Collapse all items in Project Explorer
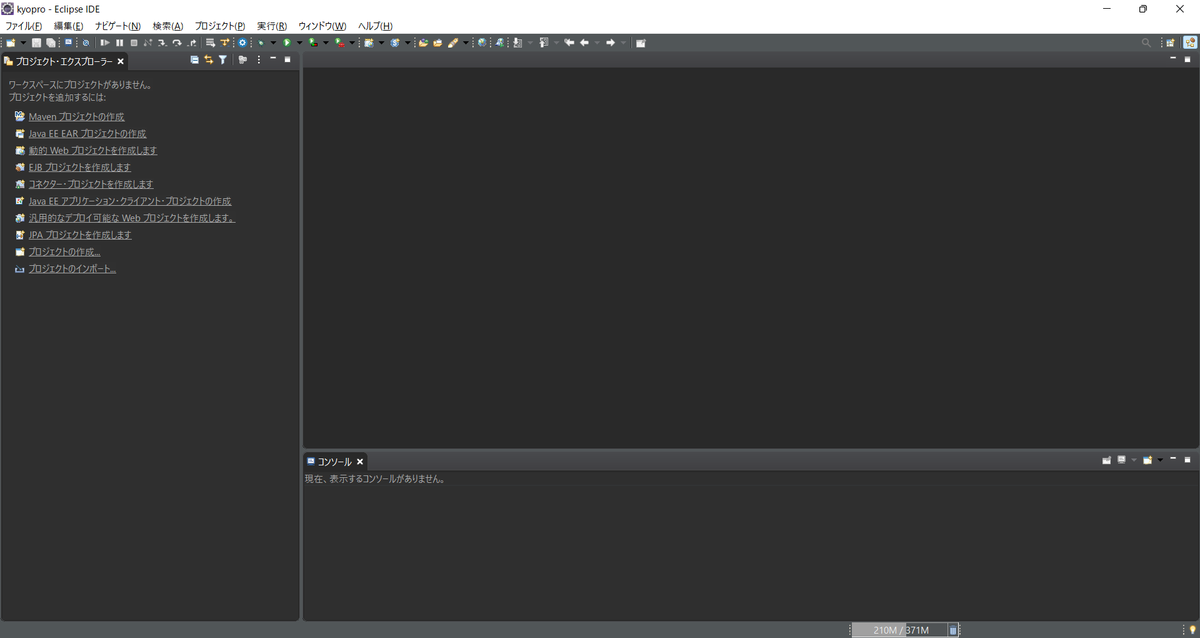1200x638 pixels. [x=195, y=59]
